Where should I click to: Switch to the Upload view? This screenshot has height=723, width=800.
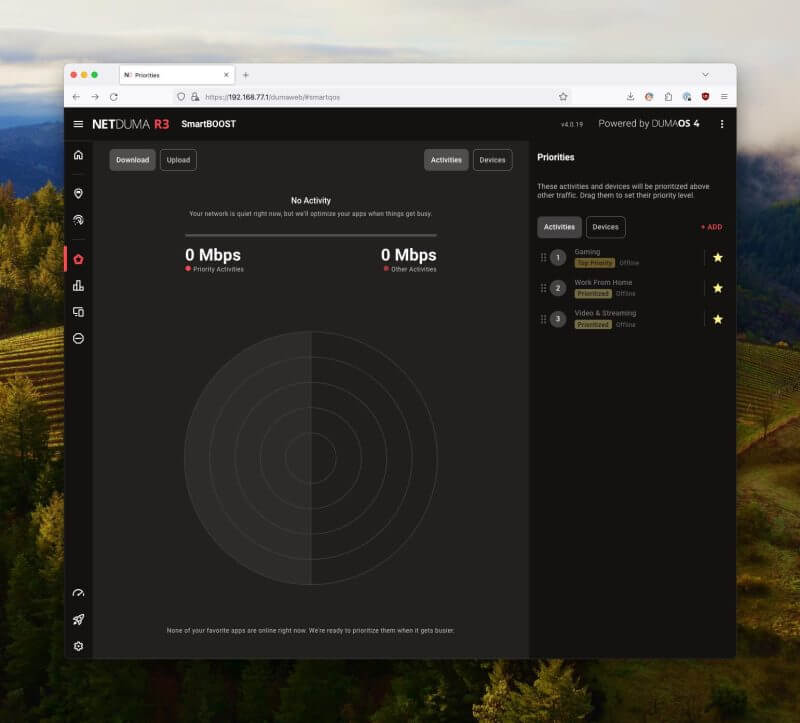pyautogui.click(x=178, y=160)
